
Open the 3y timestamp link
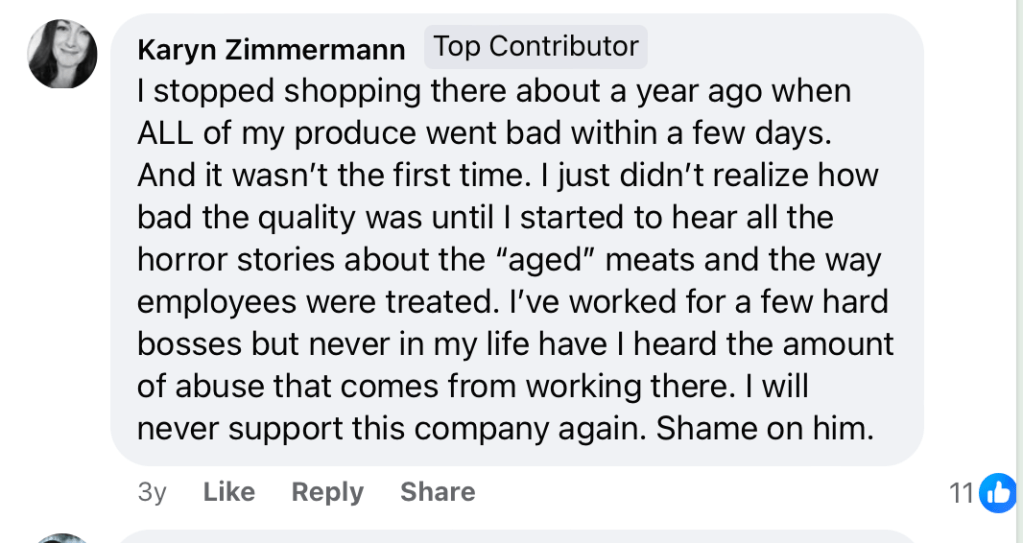click(152, 492)
